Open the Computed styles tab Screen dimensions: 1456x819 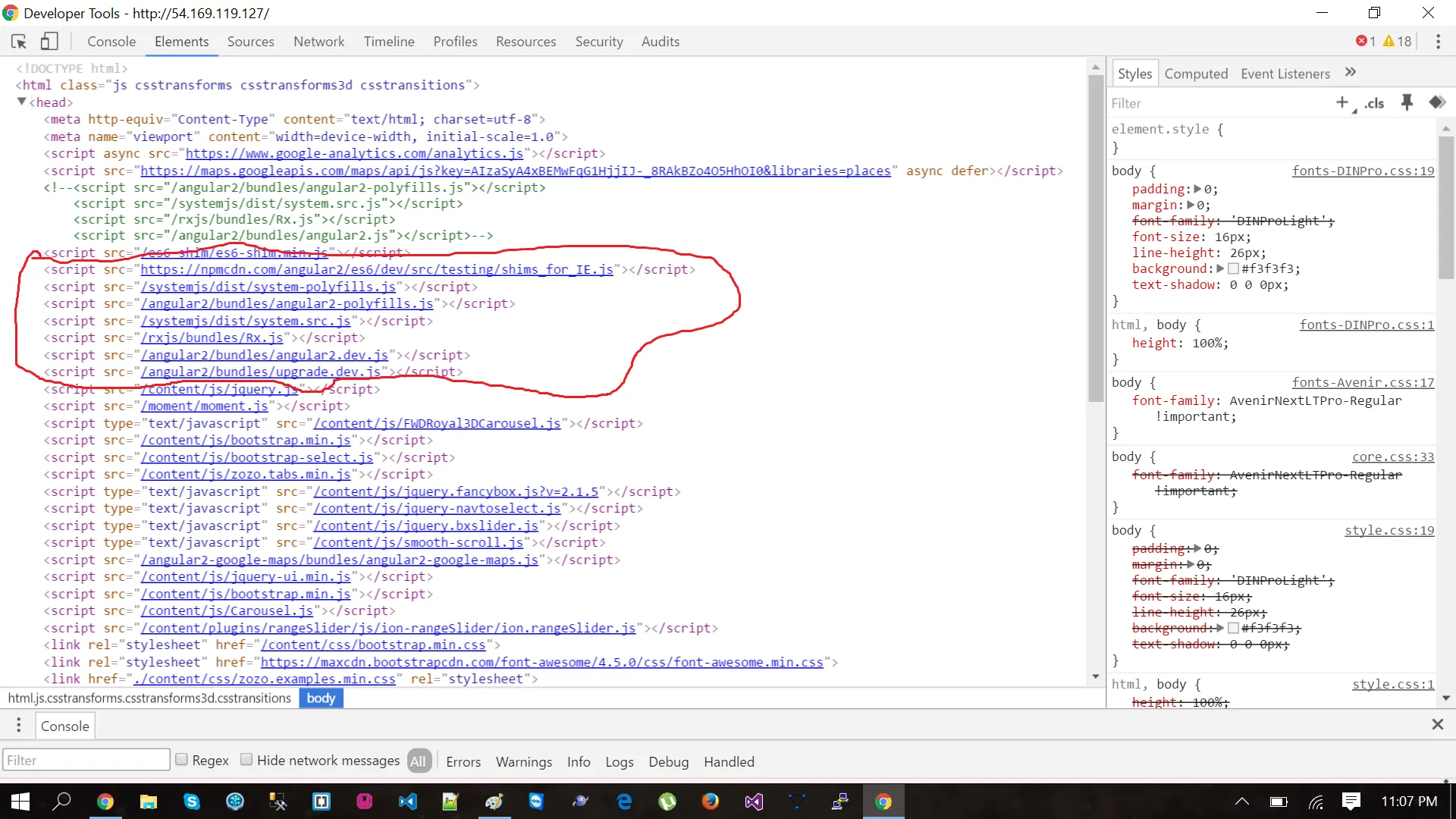tap(1196, 74)
